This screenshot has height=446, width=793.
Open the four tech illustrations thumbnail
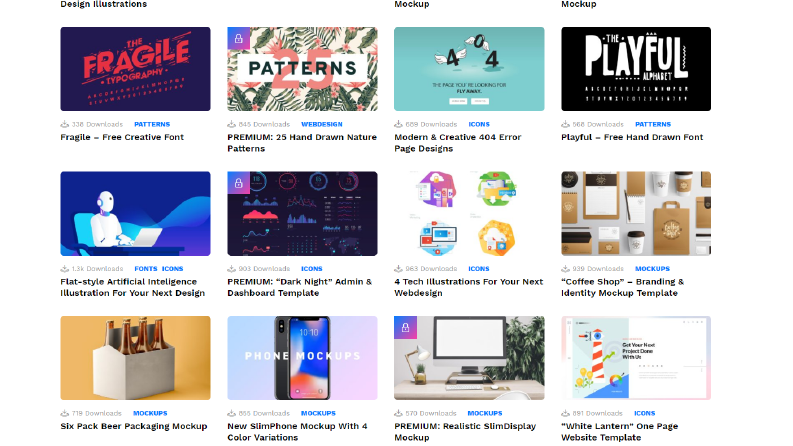click(x=469, y=213)
